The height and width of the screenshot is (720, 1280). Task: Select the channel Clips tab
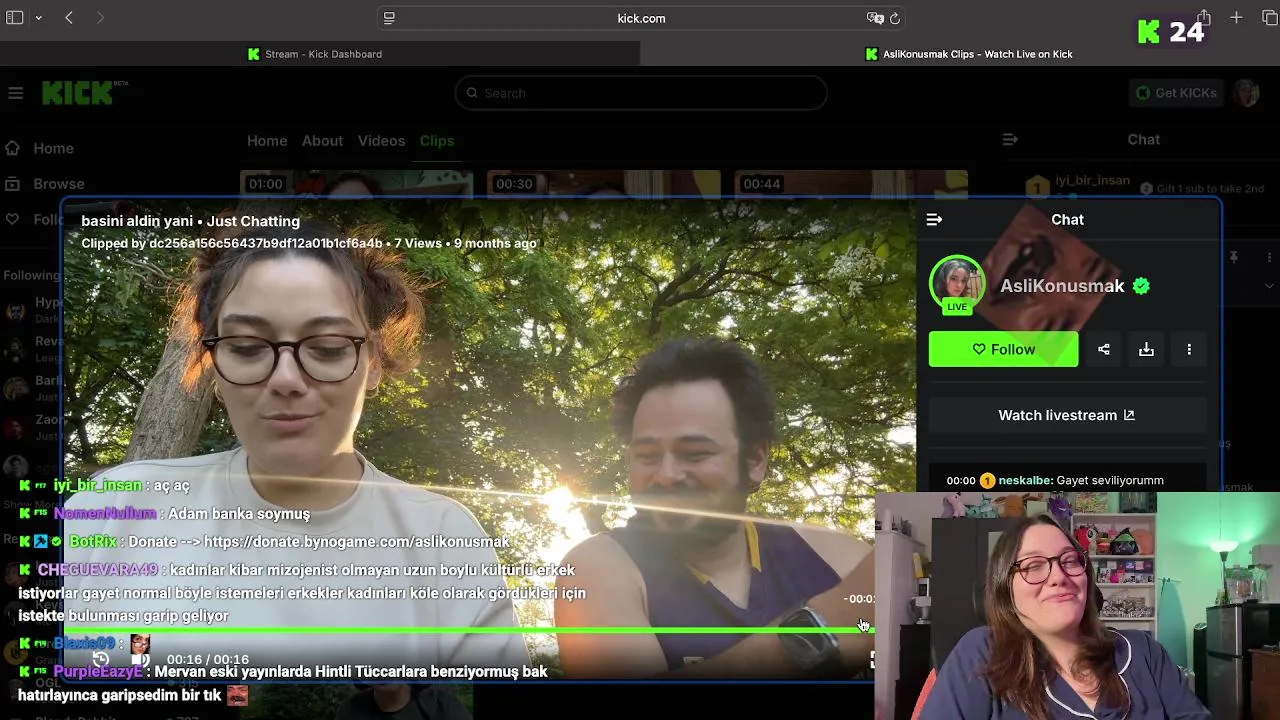click(437, 141)
